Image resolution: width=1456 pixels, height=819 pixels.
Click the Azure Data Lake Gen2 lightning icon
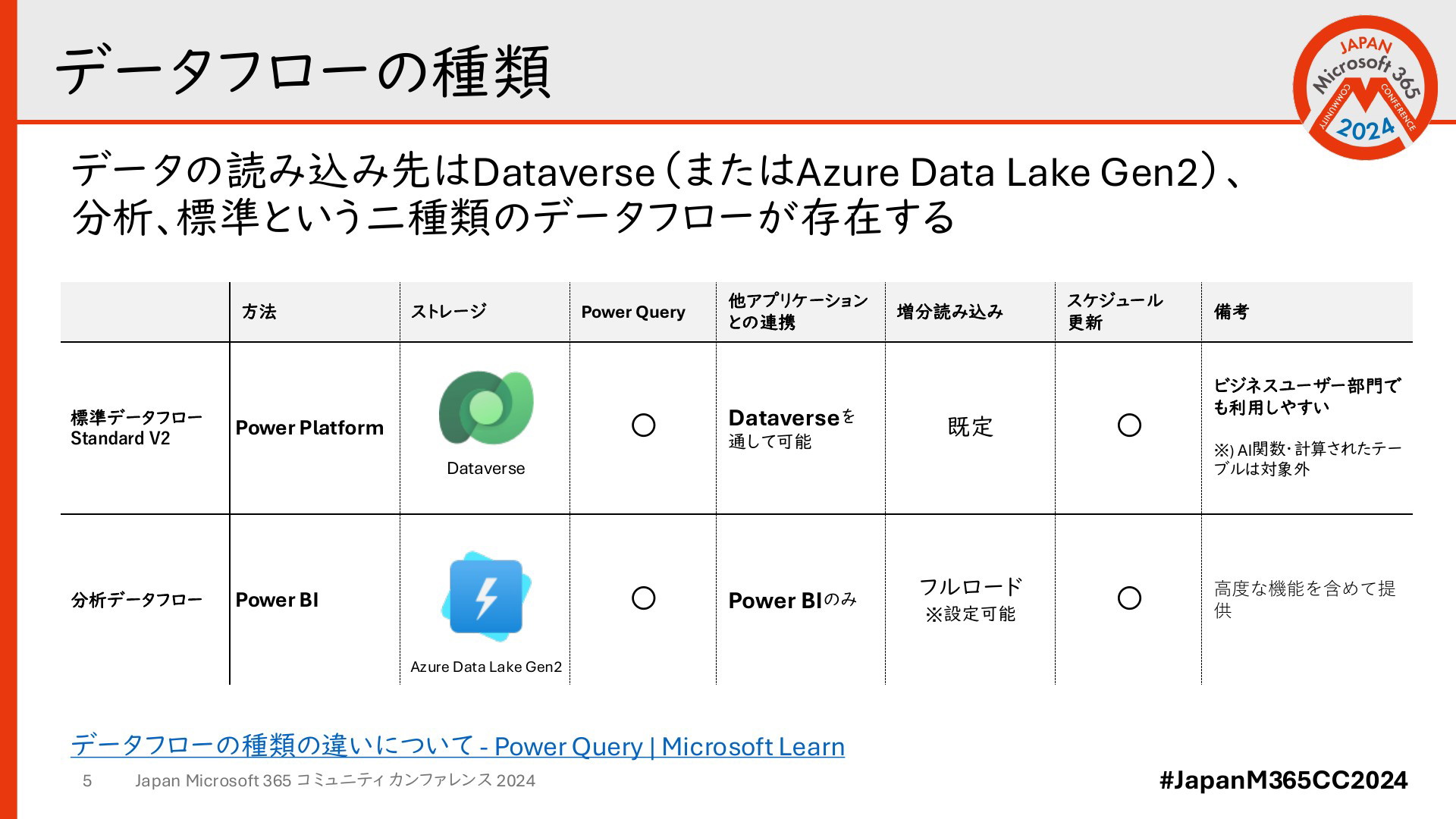click(x=486, y=596)
